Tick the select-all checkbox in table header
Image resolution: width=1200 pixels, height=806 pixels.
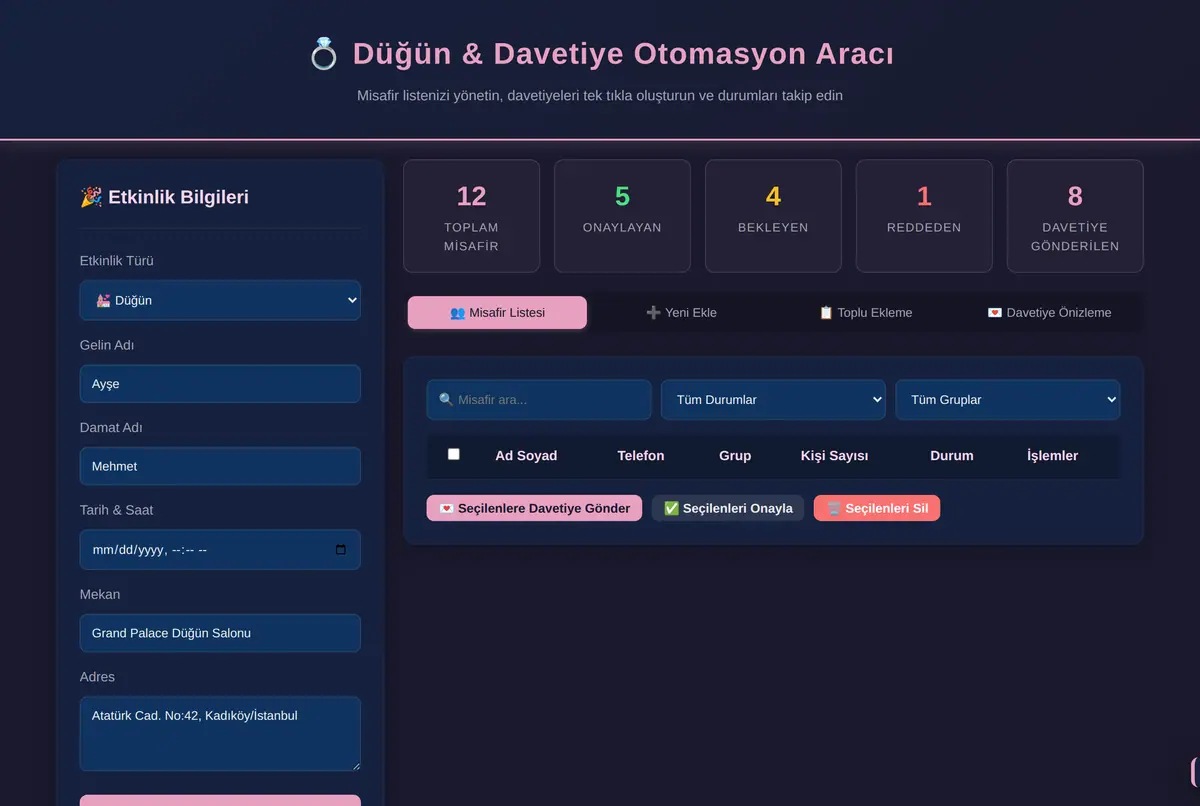click(x=454, y=454)
